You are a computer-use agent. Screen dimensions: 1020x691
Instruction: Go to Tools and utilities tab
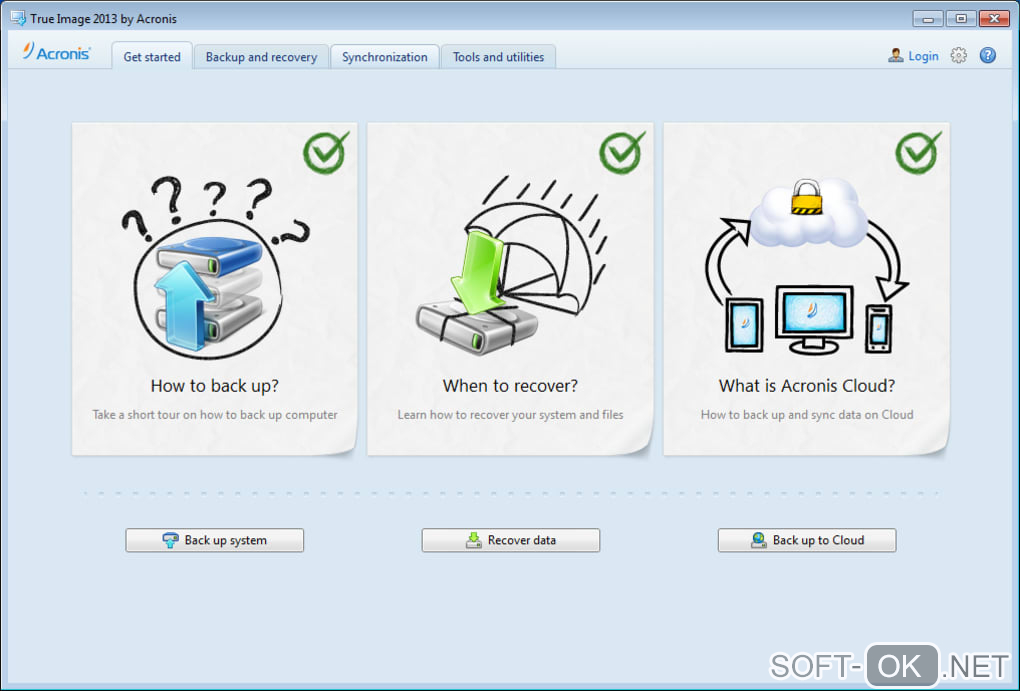click(x=498, y=57)
